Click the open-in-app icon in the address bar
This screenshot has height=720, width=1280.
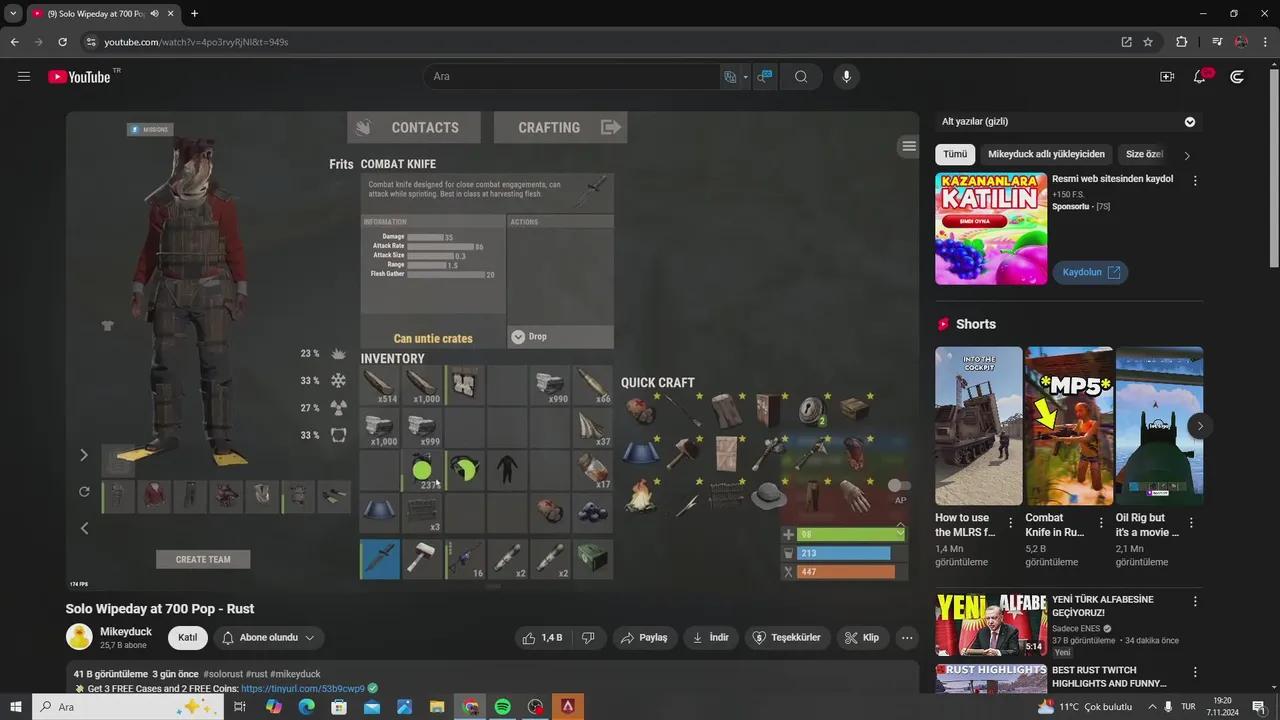[1127, 42]
